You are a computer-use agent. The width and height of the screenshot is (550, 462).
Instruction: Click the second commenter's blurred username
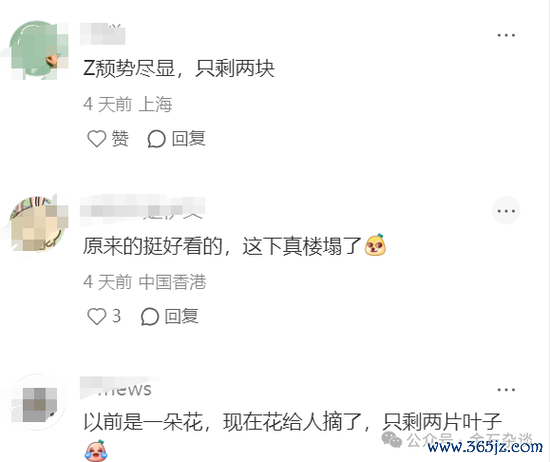point(142,209)
